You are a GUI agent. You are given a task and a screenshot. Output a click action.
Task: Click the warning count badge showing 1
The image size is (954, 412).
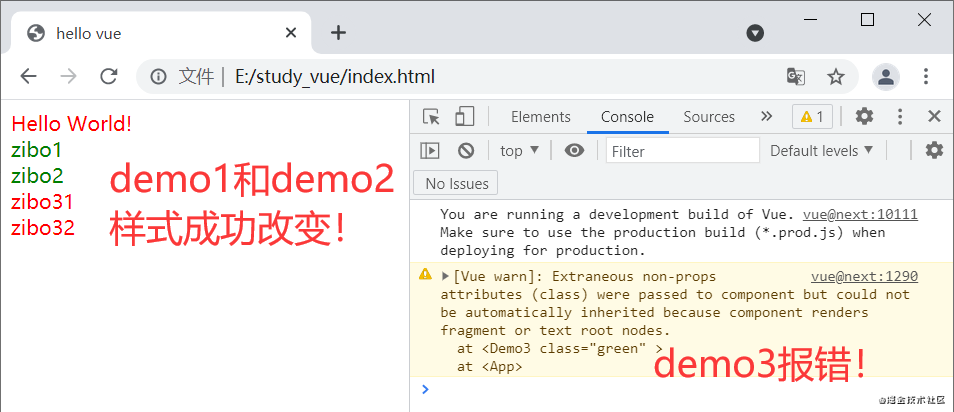coord(812,117)
